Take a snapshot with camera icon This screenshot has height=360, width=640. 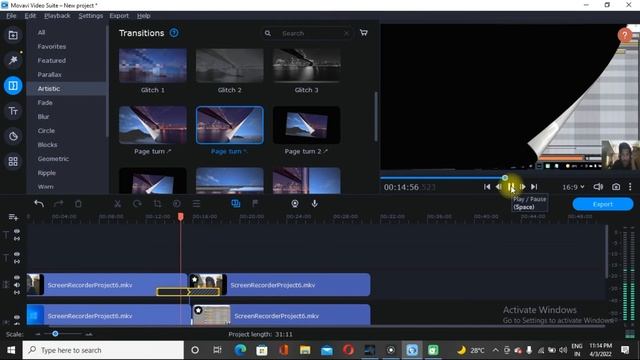point(616,187)
